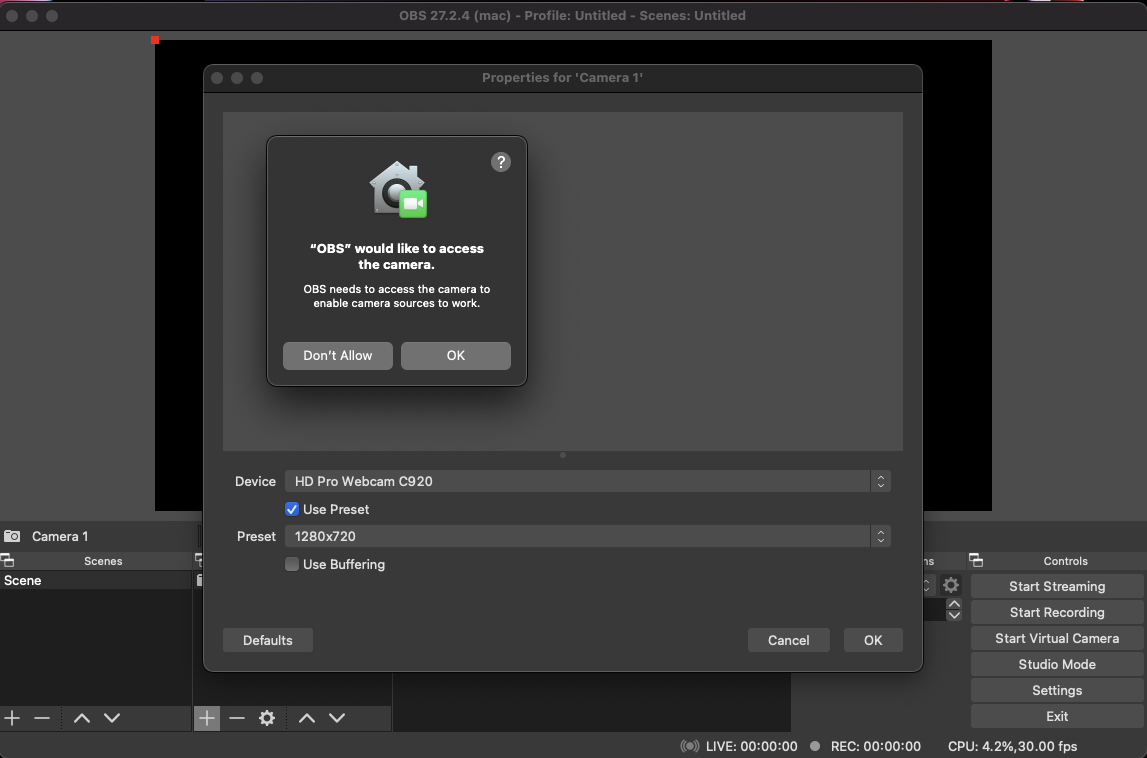This screenshot has height=758, width=1147.
Task: Click the Scenes dock panel icon
Action: [7, 561]
